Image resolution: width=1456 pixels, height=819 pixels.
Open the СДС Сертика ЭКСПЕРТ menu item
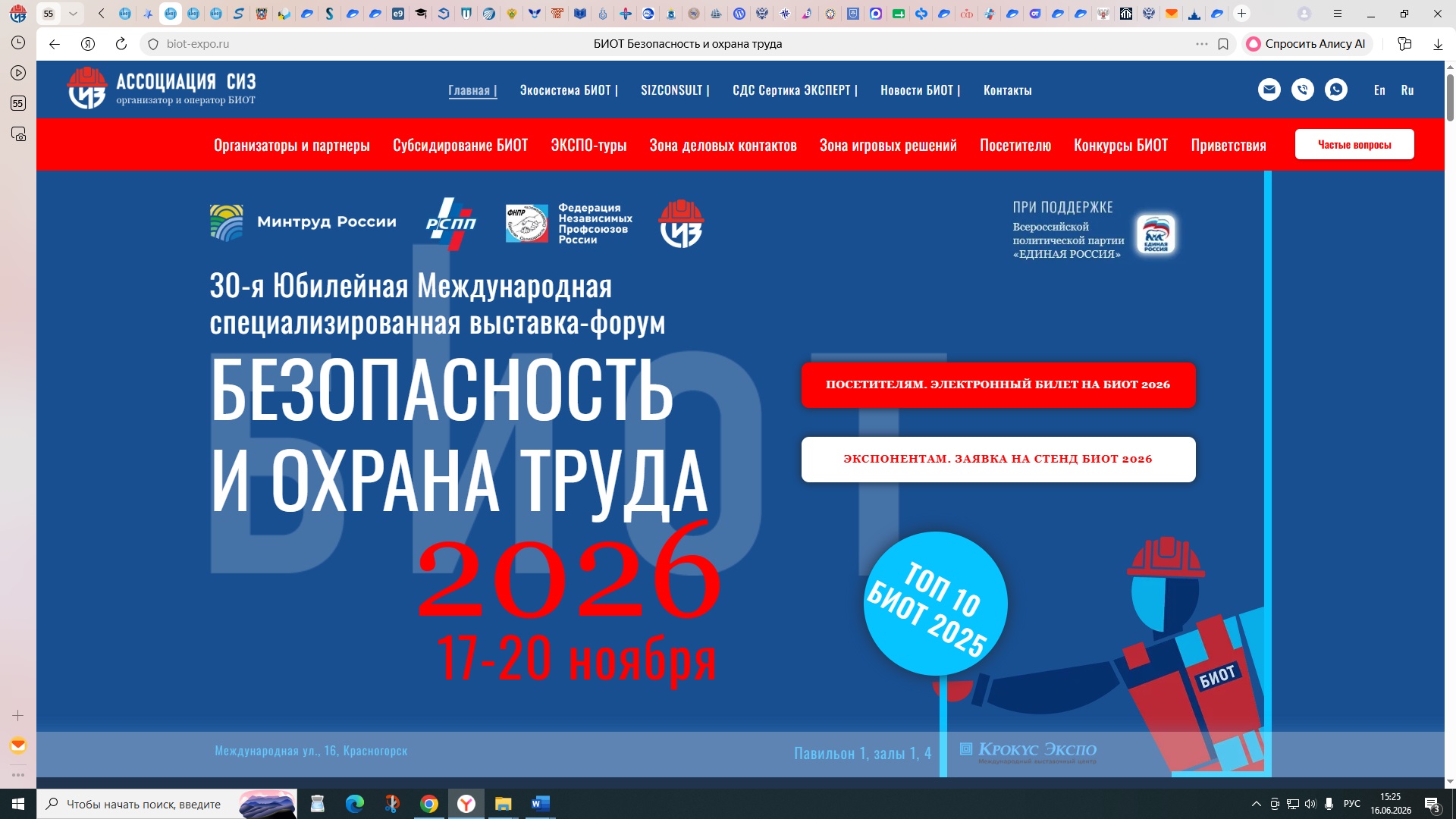tap(795, 90)
